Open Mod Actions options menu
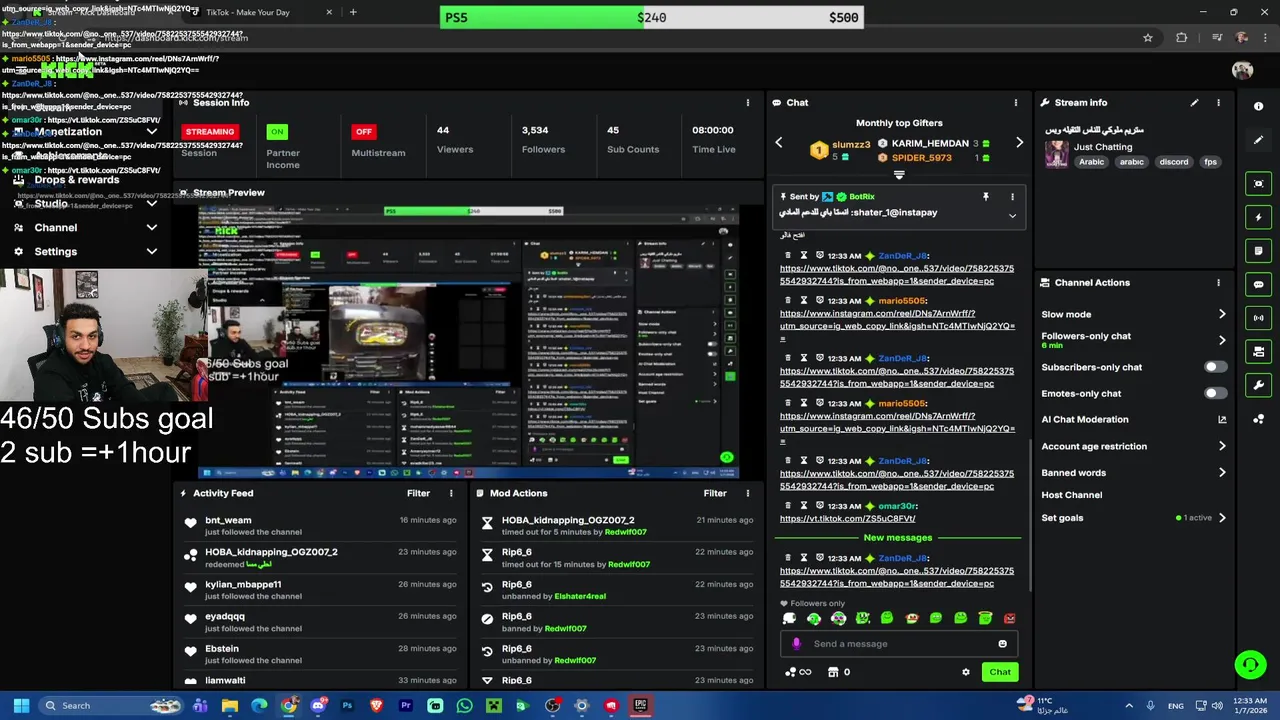 [x=747, y=493]
